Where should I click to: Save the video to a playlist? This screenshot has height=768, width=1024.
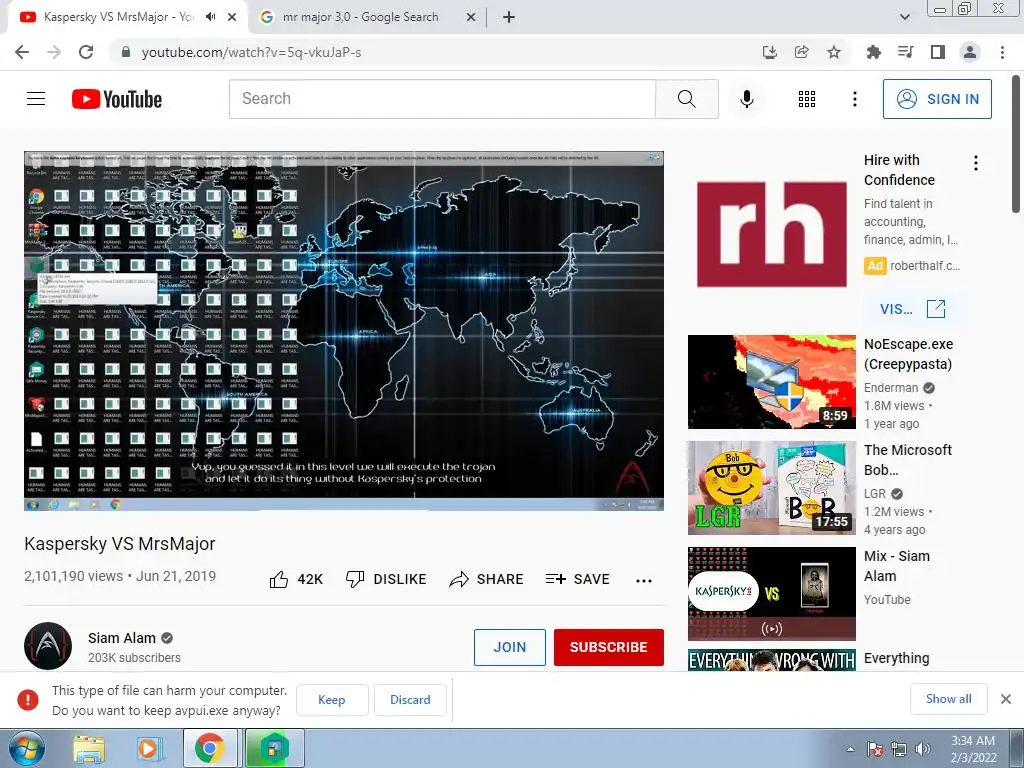(578, 579)
